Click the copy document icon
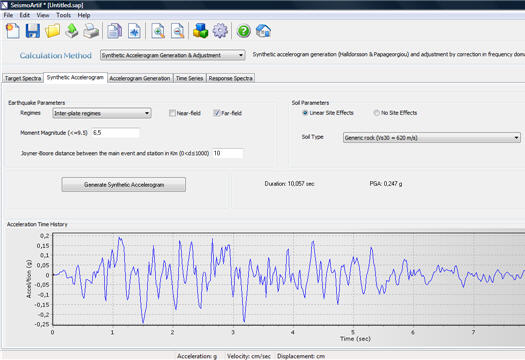This screenshot has height=360, width=525. 114,31
